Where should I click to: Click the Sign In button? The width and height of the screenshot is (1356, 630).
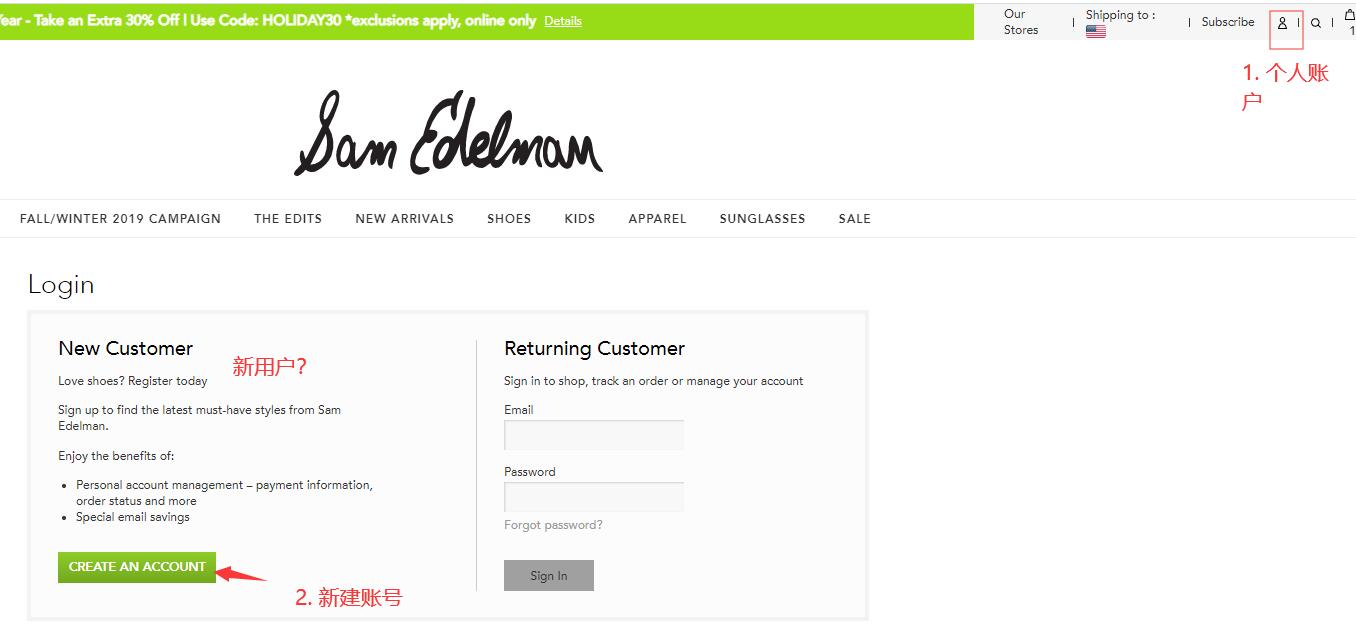tap(548, 576)
